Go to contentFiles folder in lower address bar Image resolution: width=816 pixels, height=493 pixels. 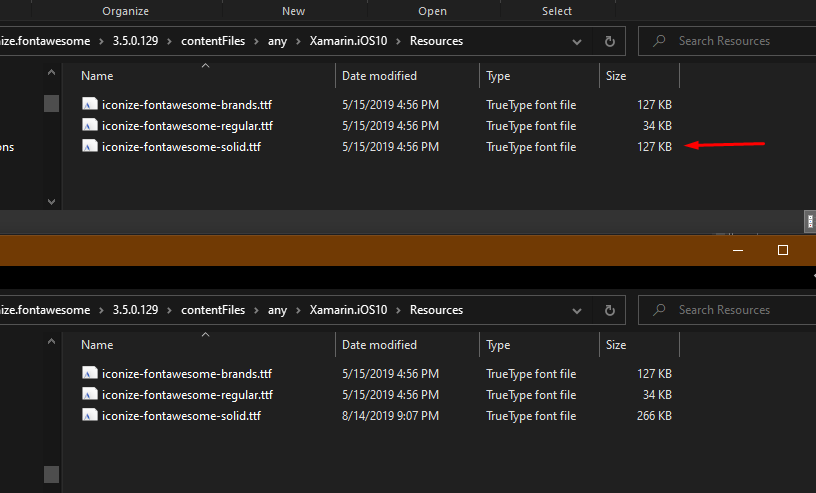click(x=213, y=310)
